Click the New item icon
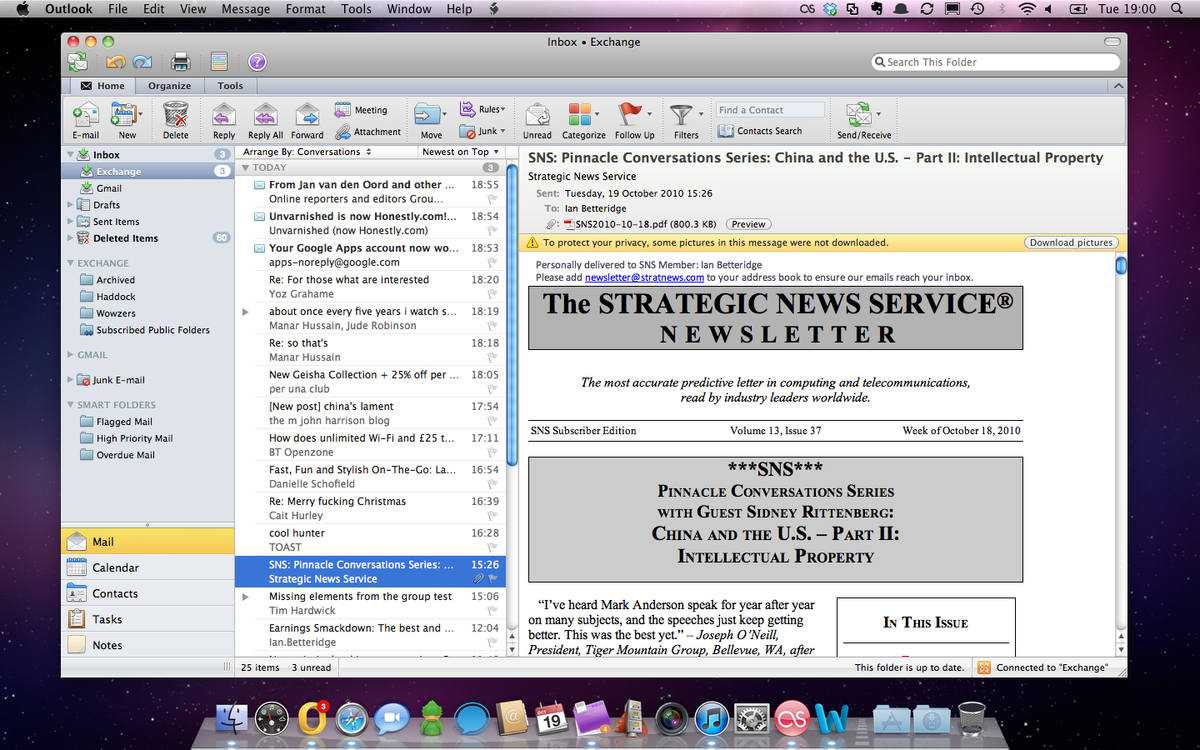The width and height of the screenshot is (1200, 750). (125, 114)
